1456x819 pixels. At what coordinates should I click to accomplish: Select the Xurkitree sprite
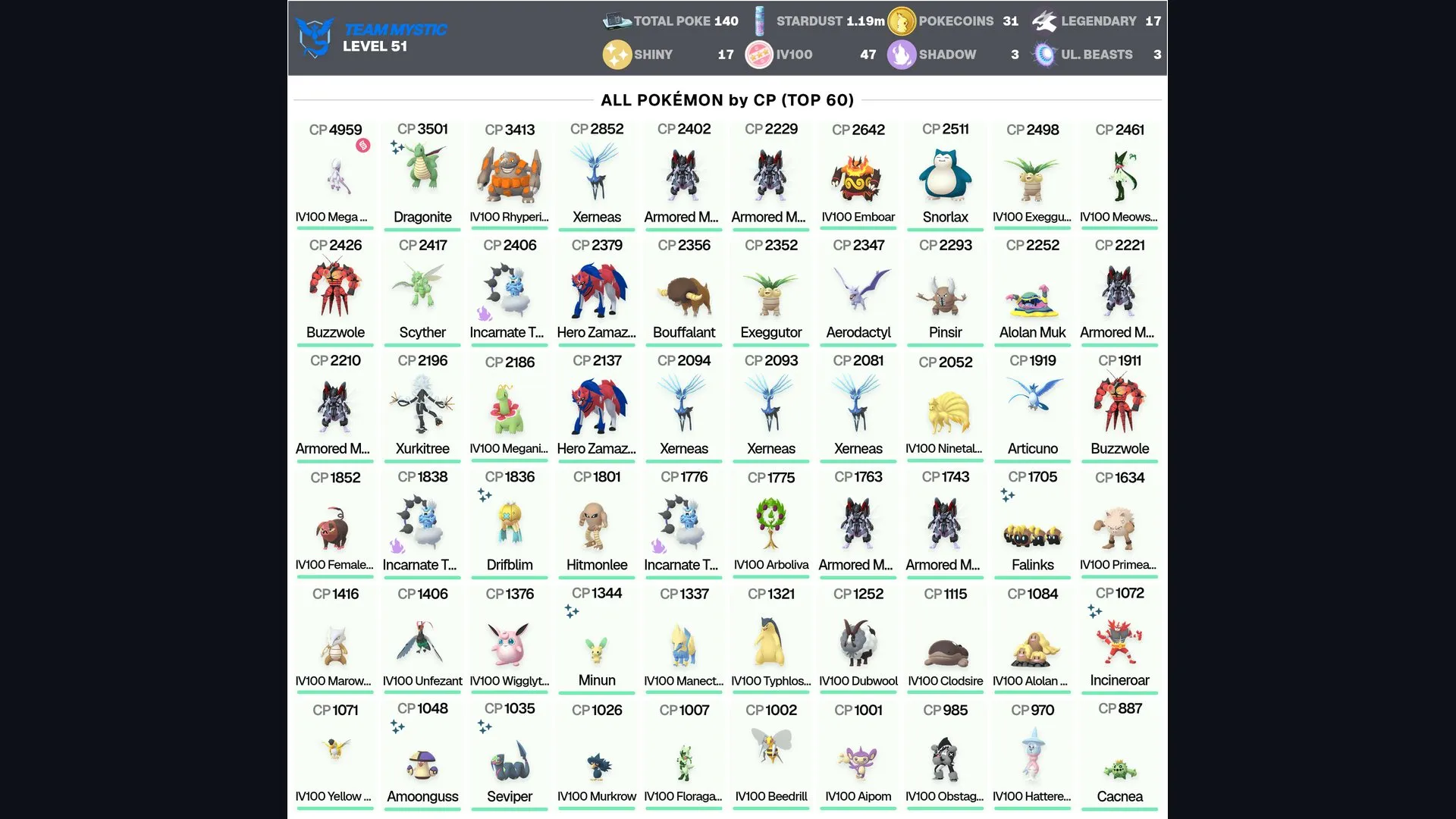point(422,403)
